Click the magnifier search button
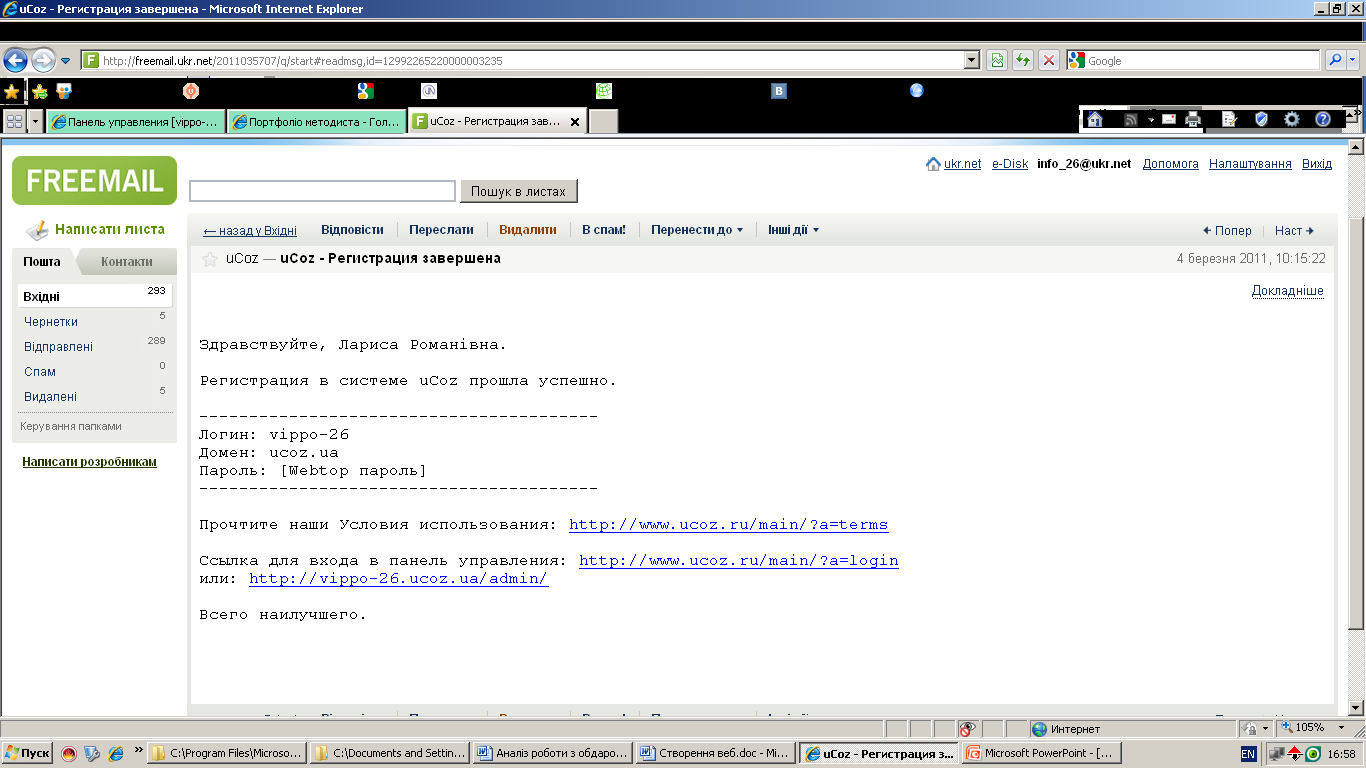Image resolution: width=1366 pixels, height=768 pixels. click(x=1335, y=61)
